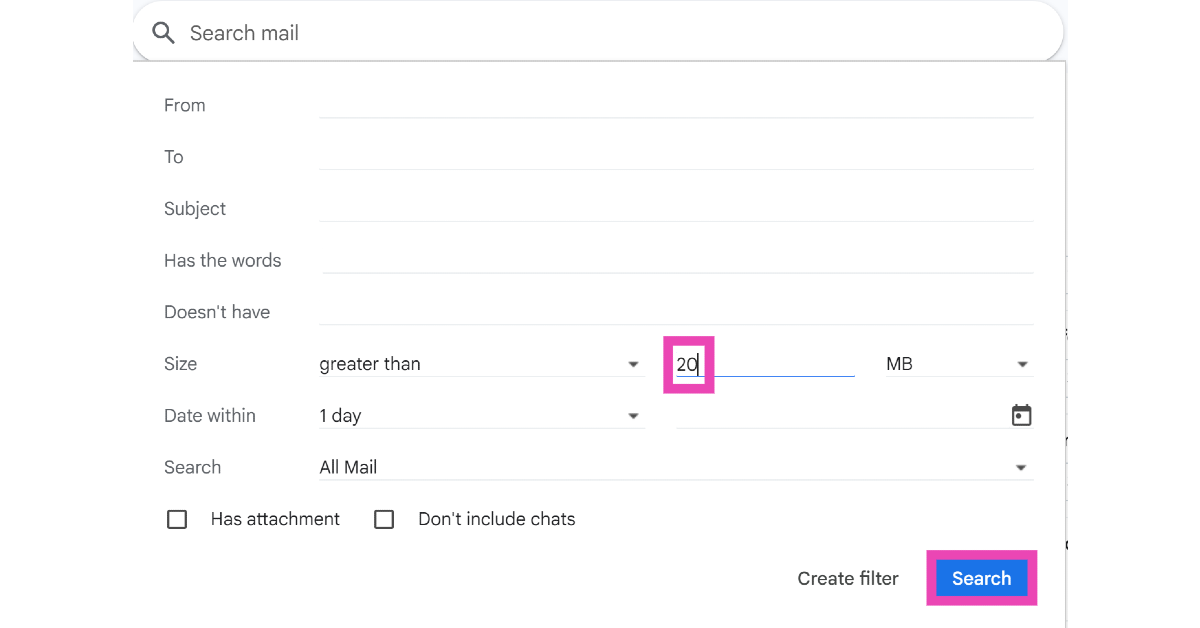Click the date input field beside calendar
Viewport: 1200px width, 628px height.
[840, 415]
